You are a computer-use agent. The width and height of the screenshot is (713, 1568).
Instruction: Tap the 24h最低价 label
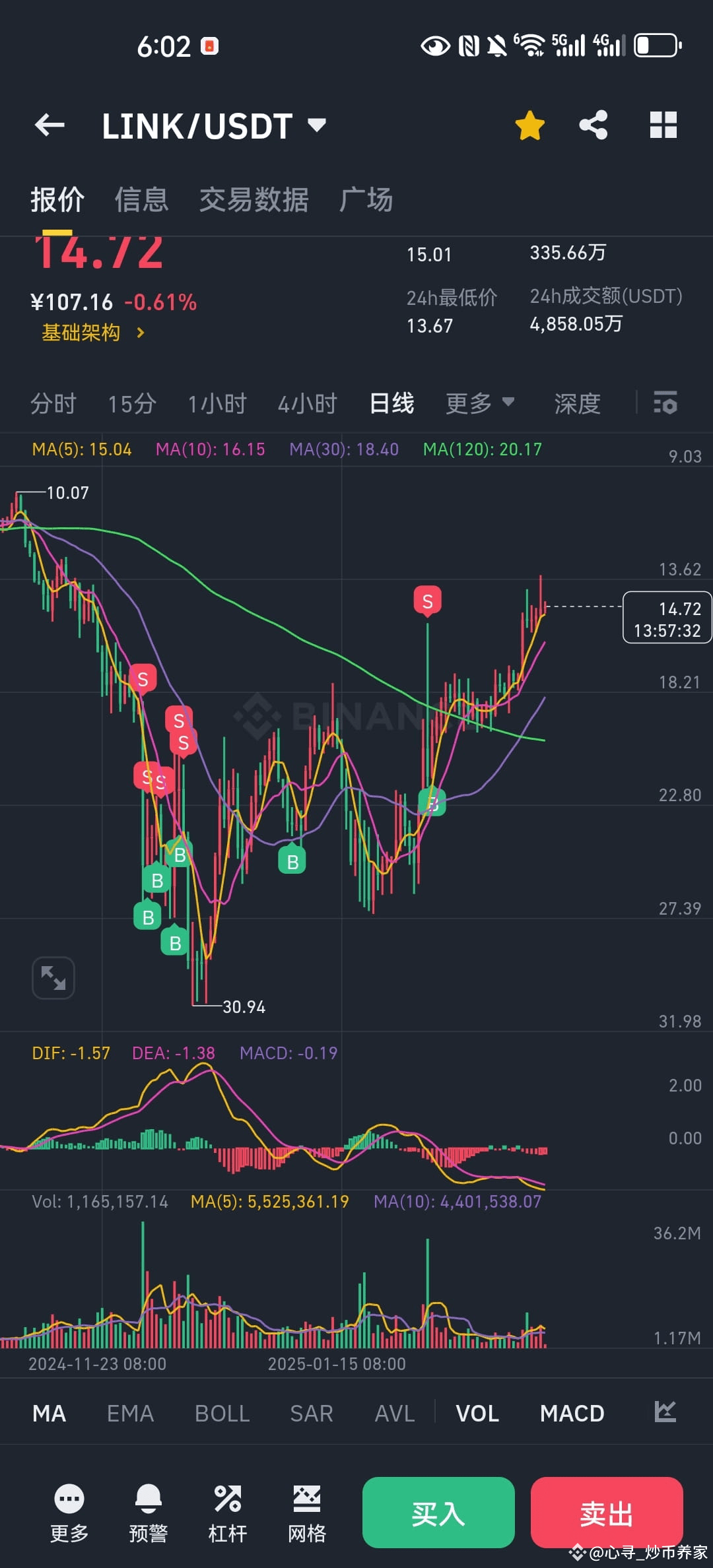452,298
